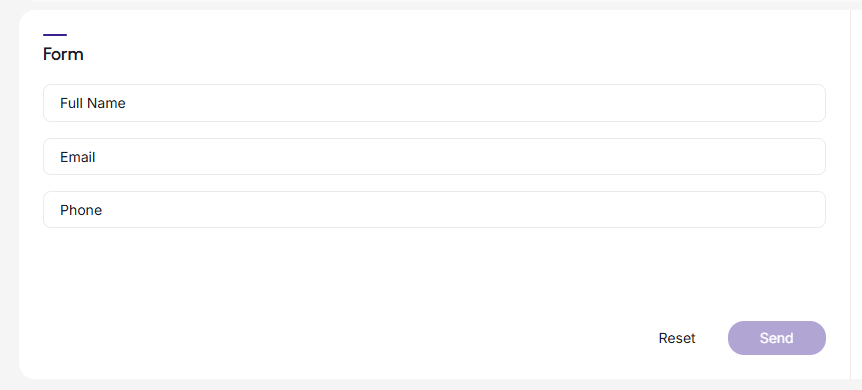Click the vertical divider beside the form card
This screenshot has width=862, height=390.
click(x=850, y=194)
